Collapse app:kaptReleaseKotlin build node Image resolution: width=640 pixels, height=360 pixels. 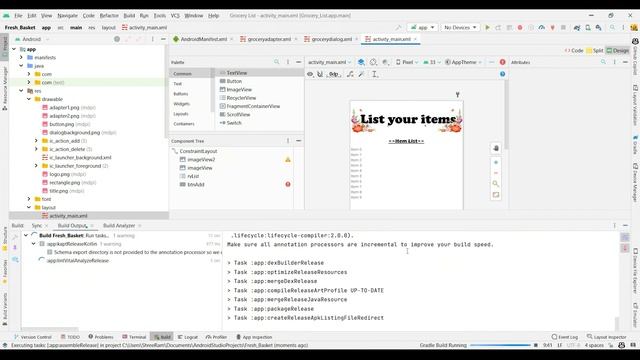[x=34, y=244]
